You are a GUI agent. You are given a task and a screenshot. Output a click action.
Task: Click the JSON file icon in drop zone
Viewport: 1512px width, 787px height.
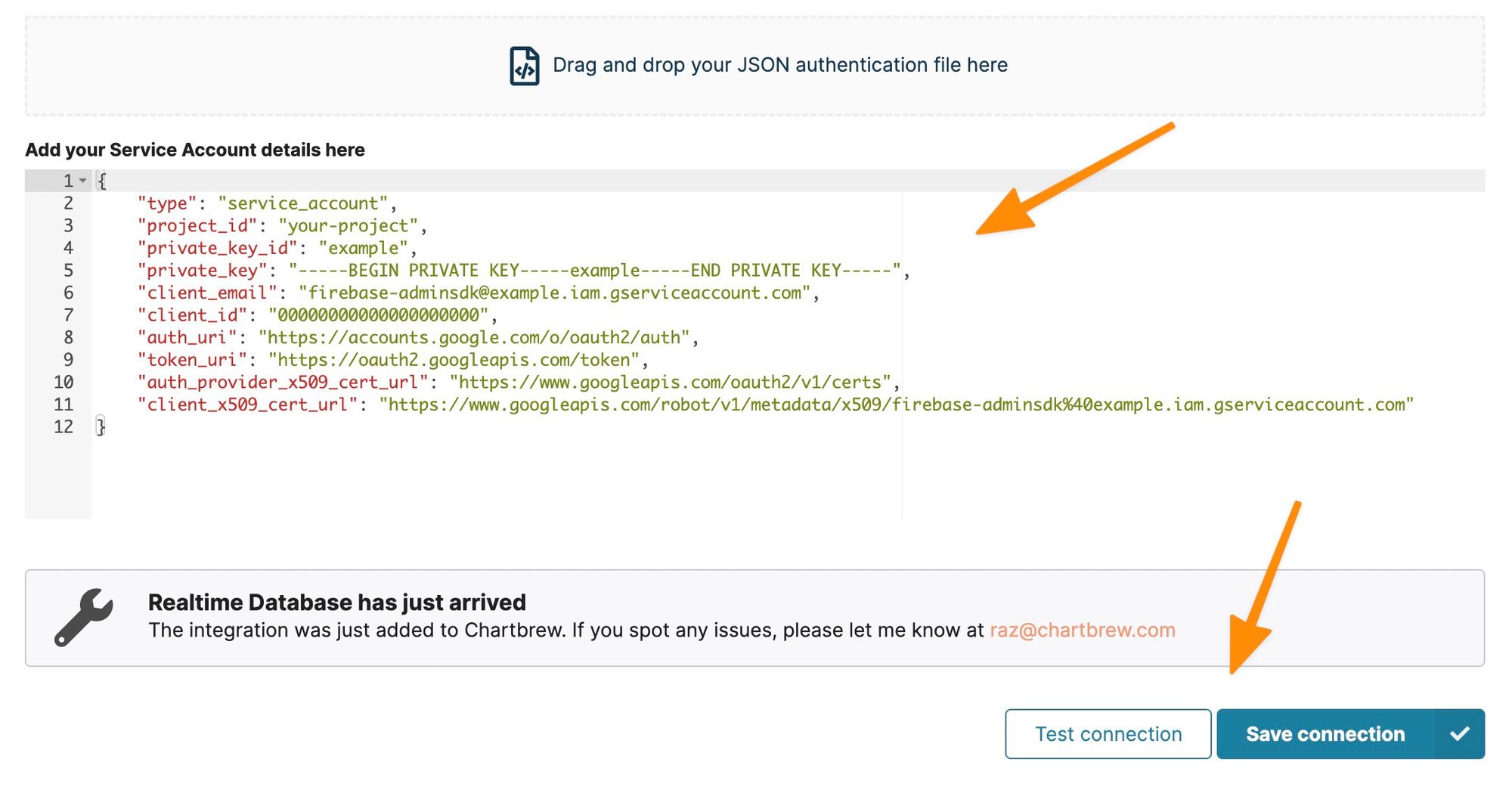[x=524, y=66]
